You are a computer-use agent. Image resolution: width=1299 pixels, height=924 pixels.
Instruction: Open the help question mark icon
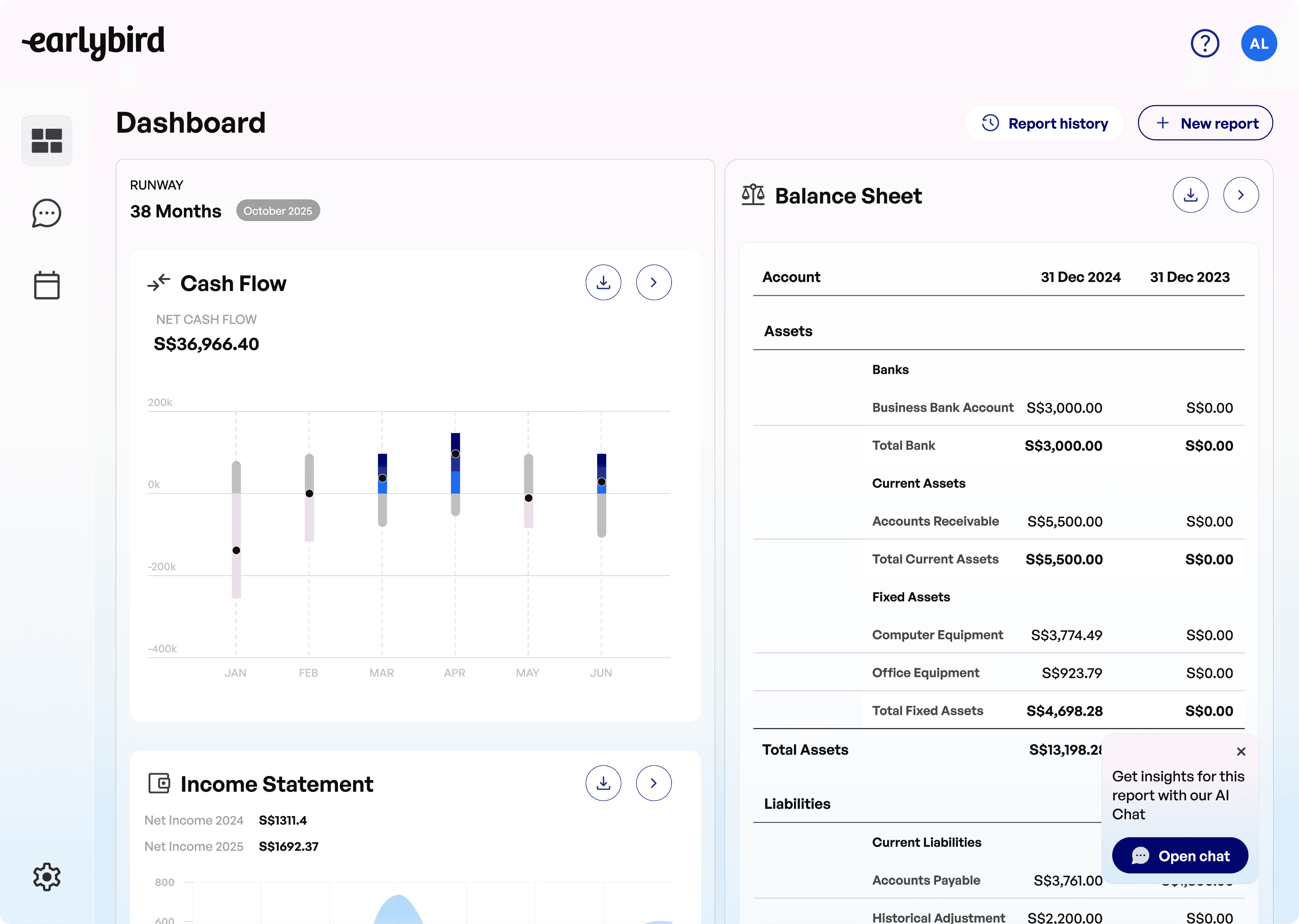[1204, 43]
